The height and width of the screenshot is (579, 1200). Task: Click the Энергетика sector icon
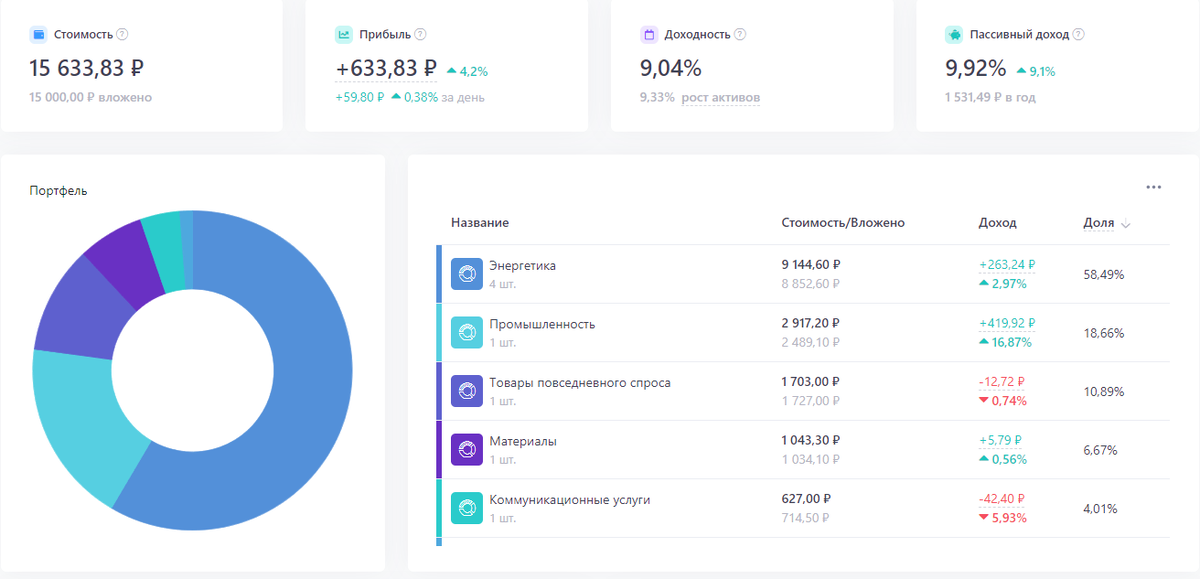point(467,274)
